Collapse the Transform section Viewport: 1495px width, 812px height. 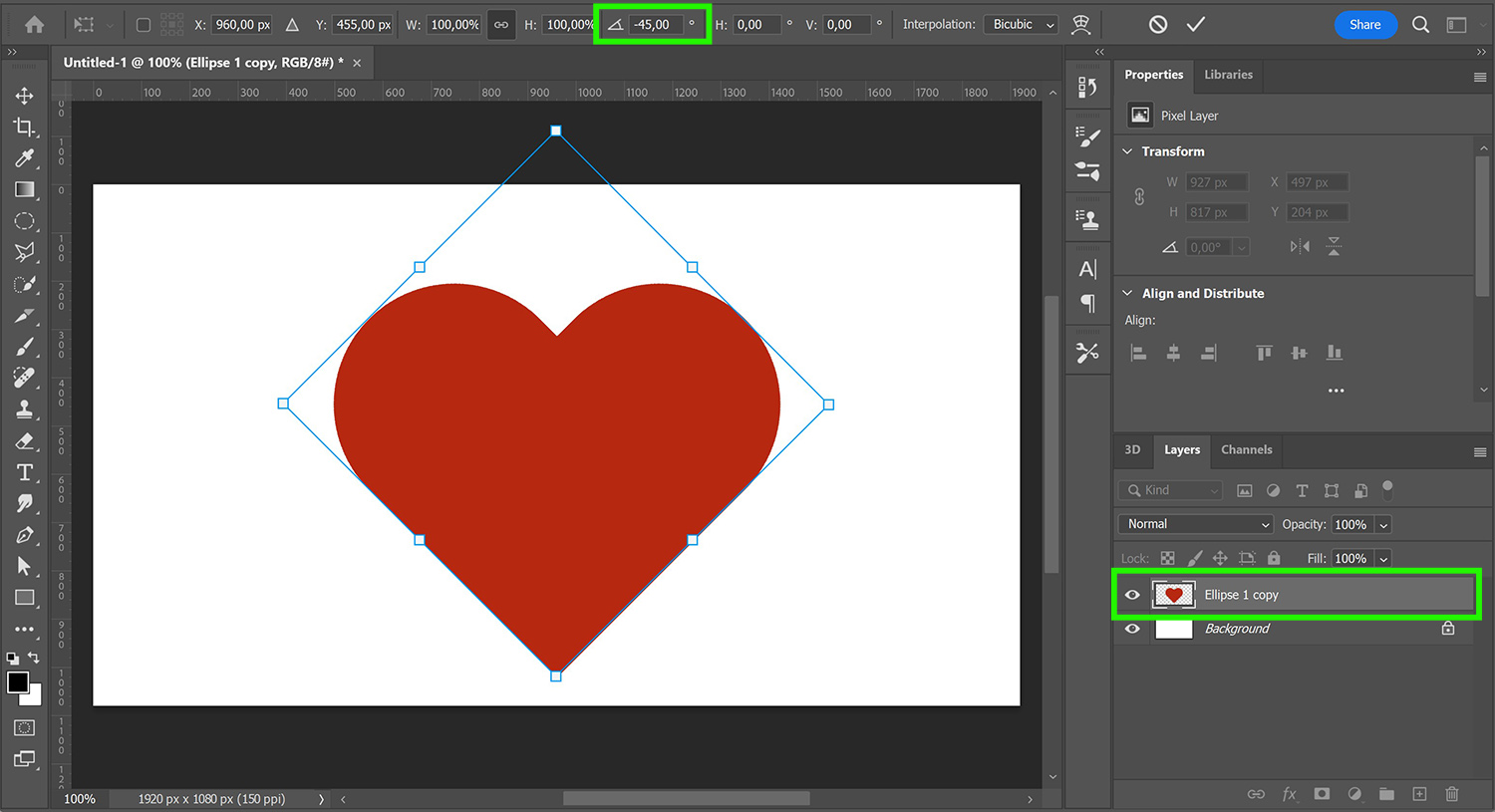tap(1127, 151)
